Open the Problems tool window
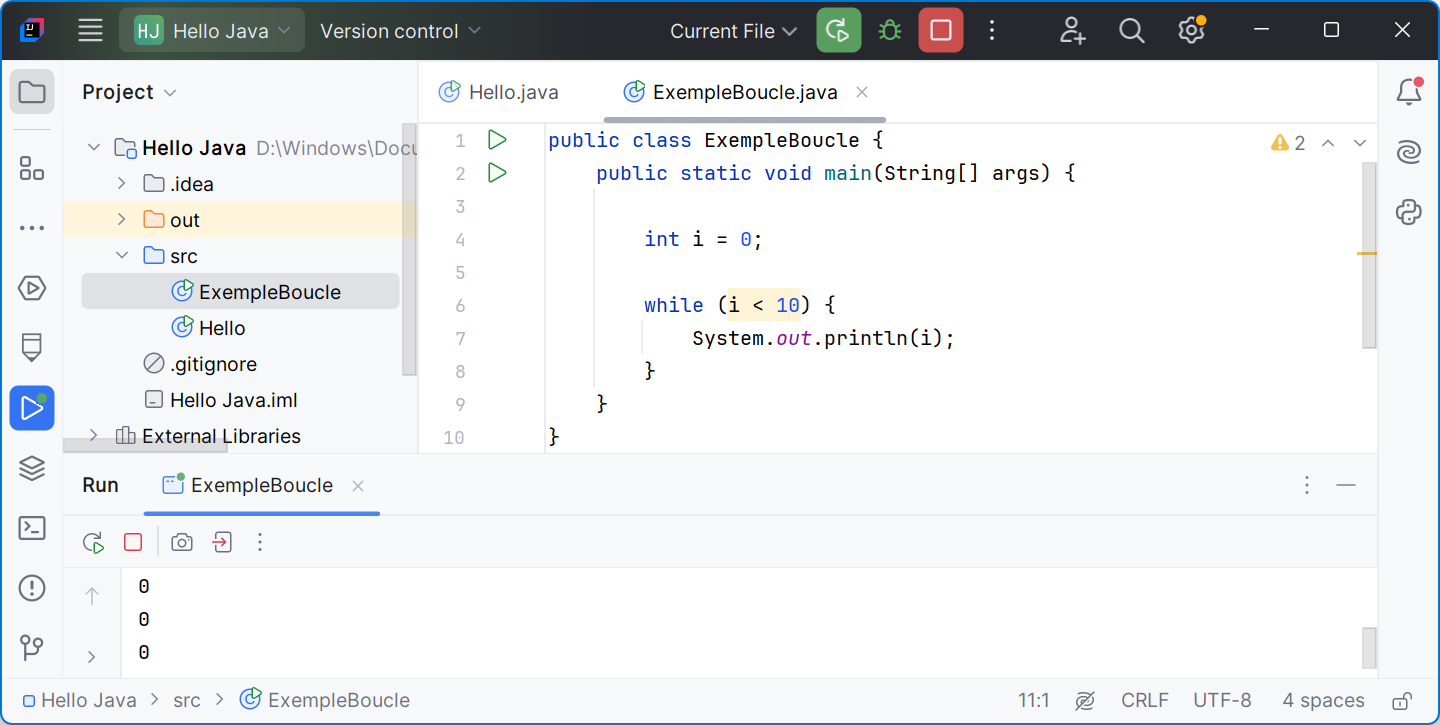Image resolution: width=1440 pixels, height=725 pixels. (x=32, y=587)
